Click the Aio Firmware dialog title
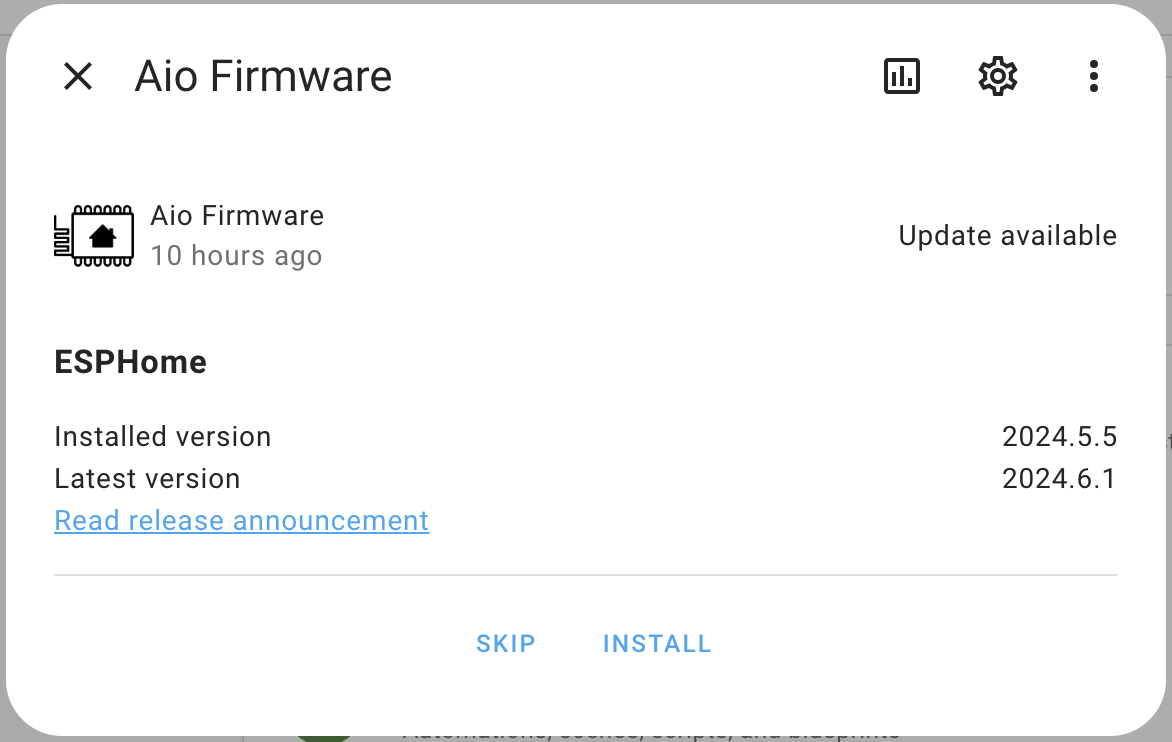 click(263, 76)
